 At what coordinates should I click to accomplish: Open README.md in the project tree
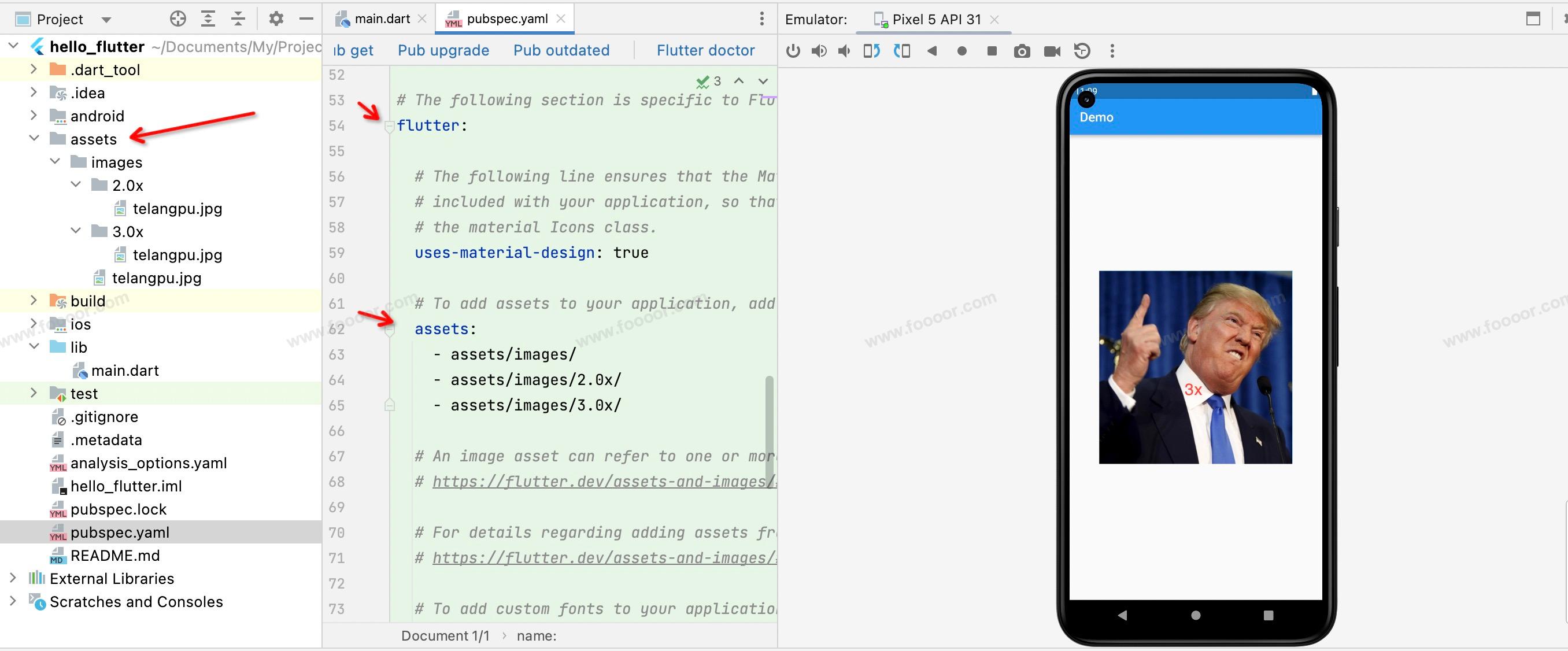coord(115,556)
